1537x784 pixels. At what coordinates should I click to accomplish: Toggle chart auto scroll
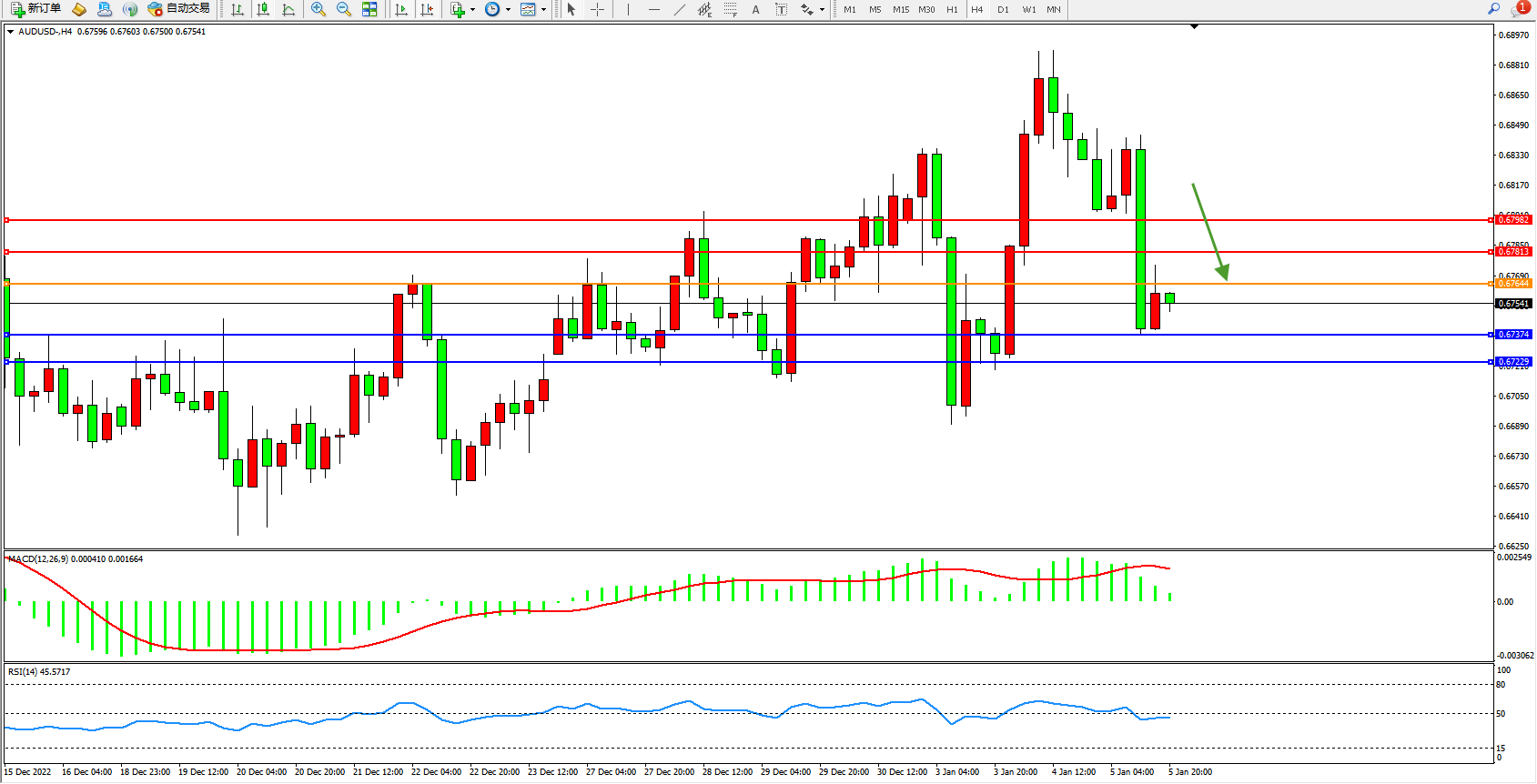point(401,9)
